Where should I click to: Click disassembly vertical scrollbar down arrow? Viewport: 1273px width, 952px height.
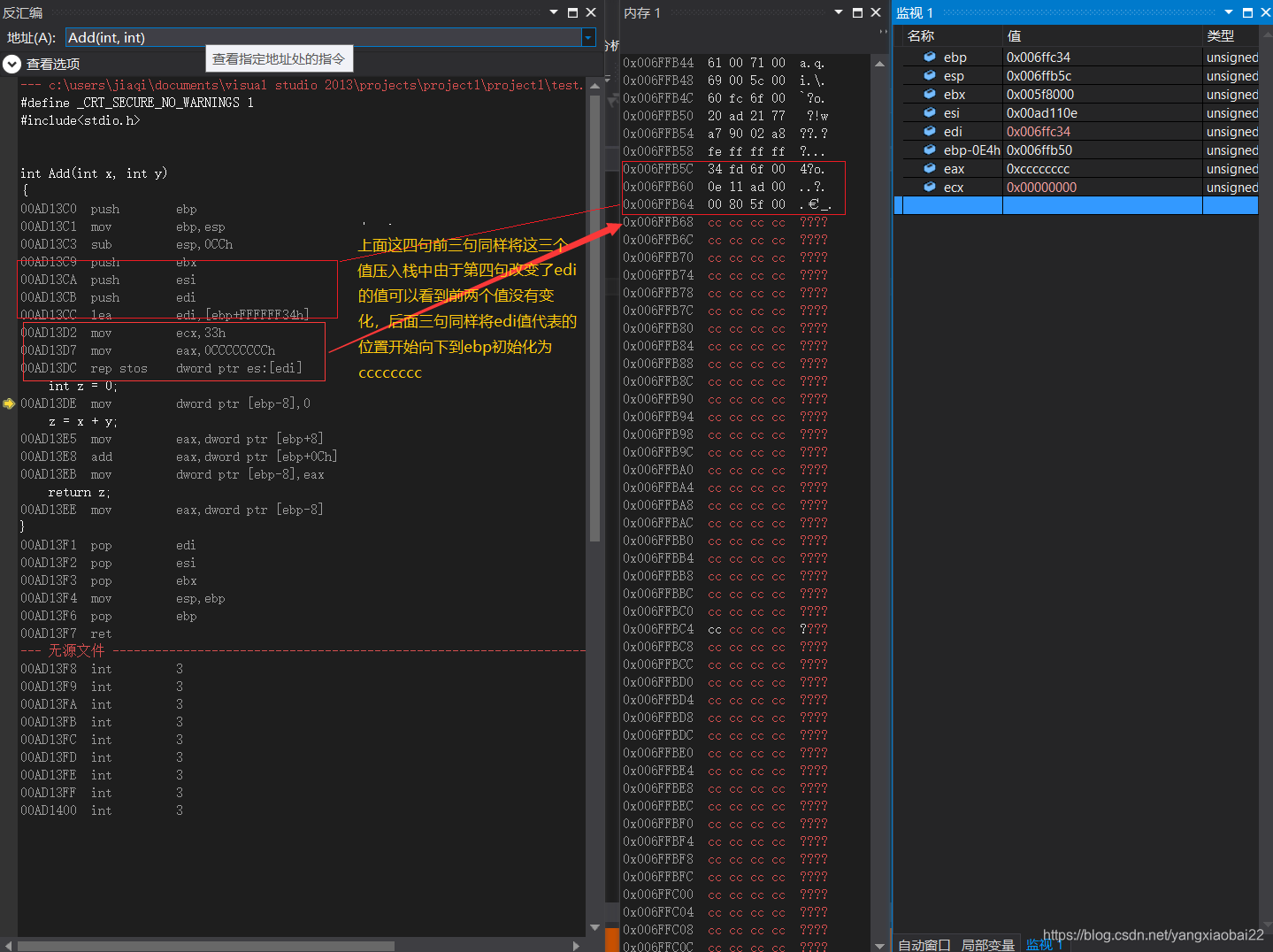pyautogui.click(x=594, y=928)
